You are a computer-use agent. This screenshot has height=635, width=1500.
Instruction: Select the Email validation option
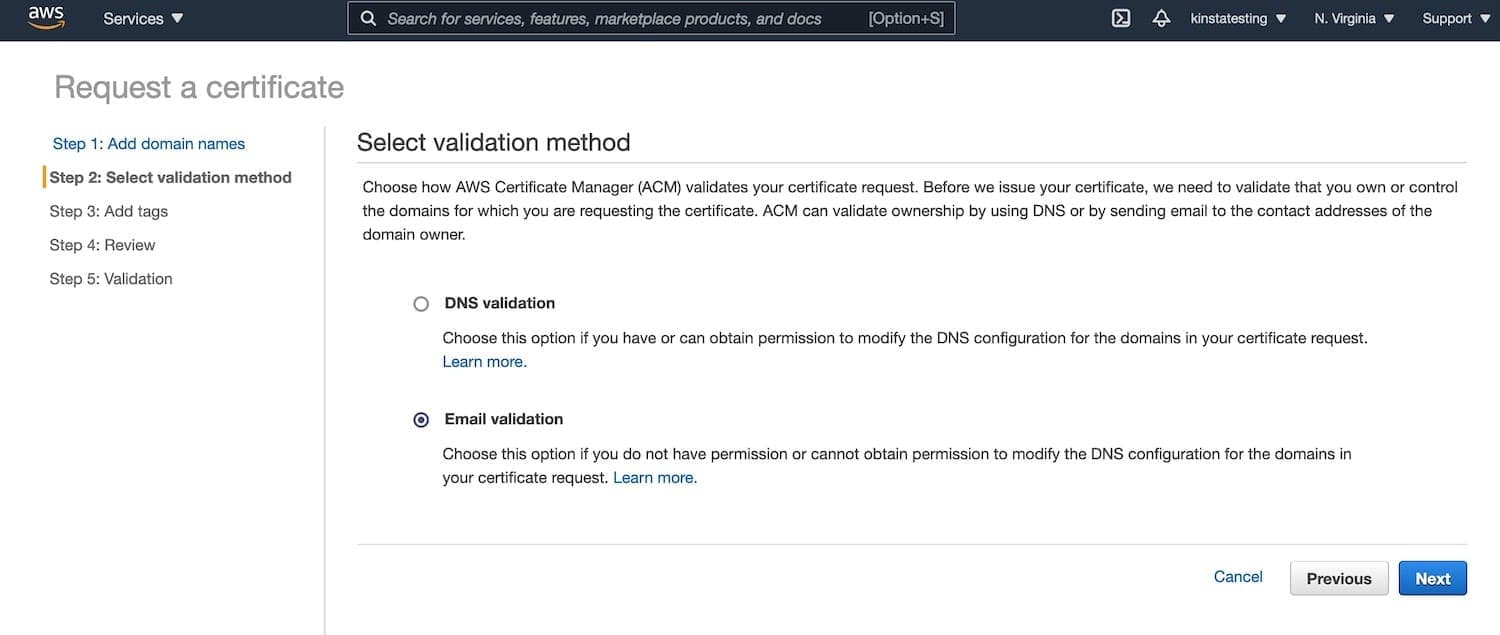(421, 419)
